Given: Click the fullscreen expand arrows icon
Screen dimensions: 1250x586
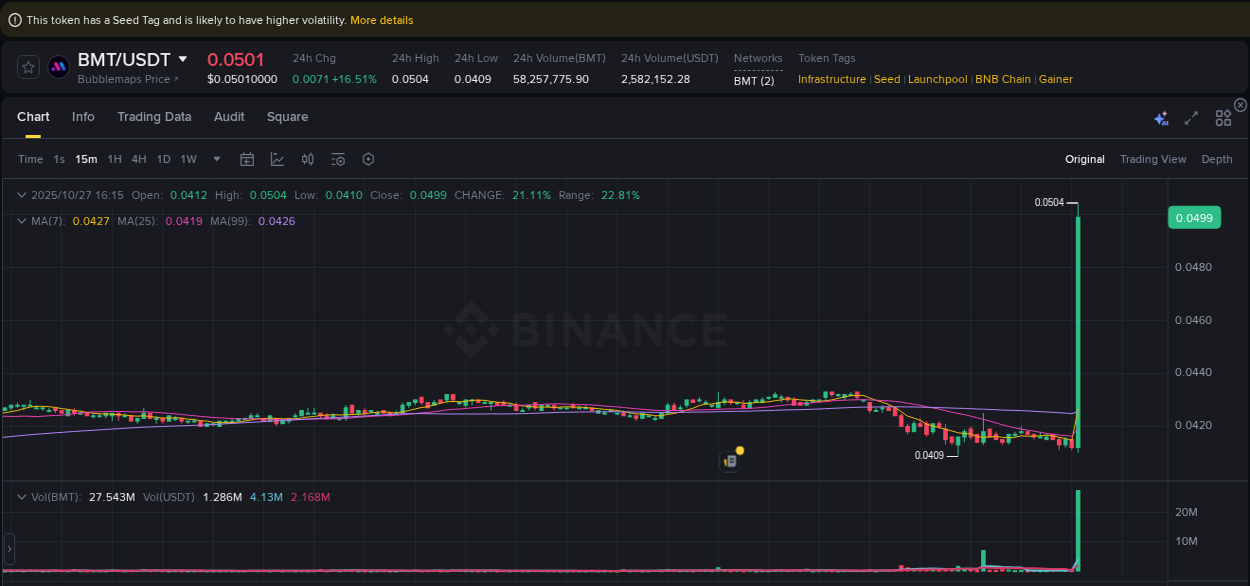Looking at the screenshot, I should [1191, 117].
